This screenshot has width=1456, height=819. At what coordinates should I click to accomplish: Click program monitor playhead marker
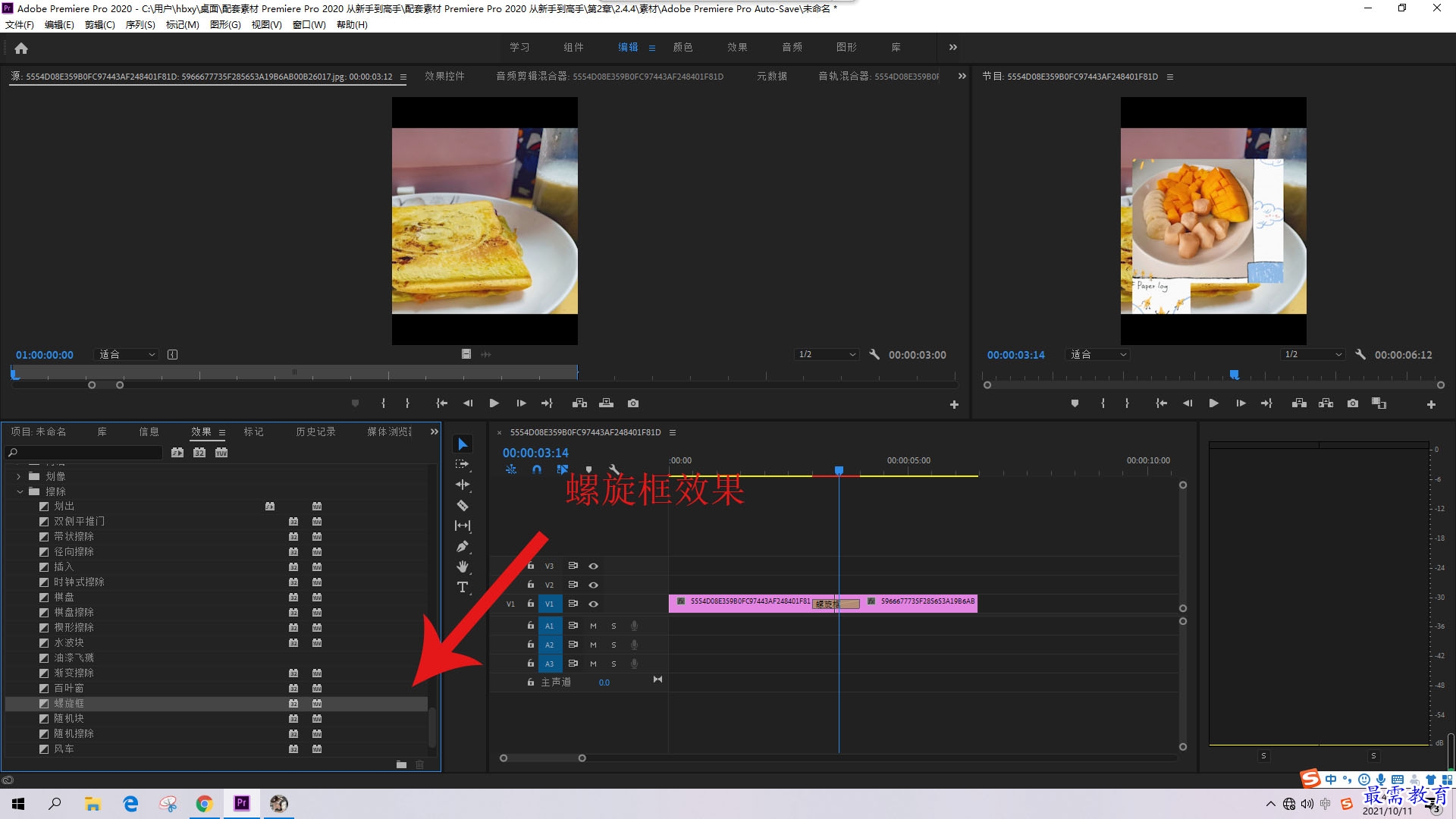click(1234, 375)
